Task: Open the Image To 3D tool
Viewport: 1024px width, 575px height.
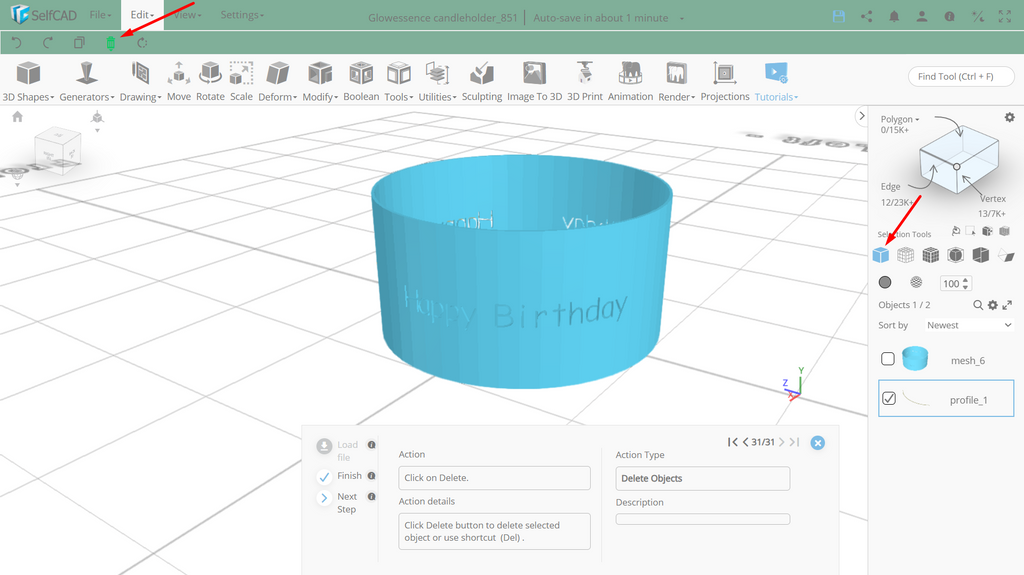Action: 534,82
